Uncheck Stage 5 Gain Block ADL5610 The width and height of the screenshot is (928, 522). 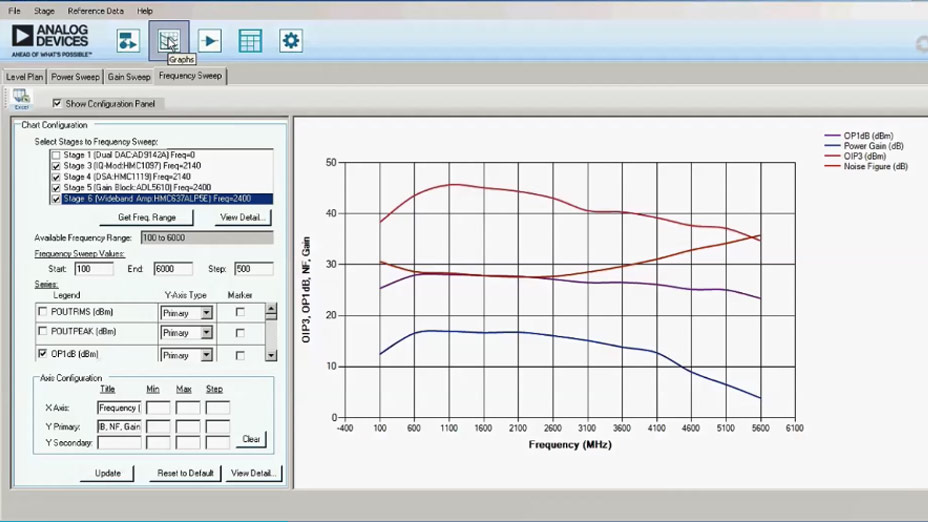pos(56,188)
